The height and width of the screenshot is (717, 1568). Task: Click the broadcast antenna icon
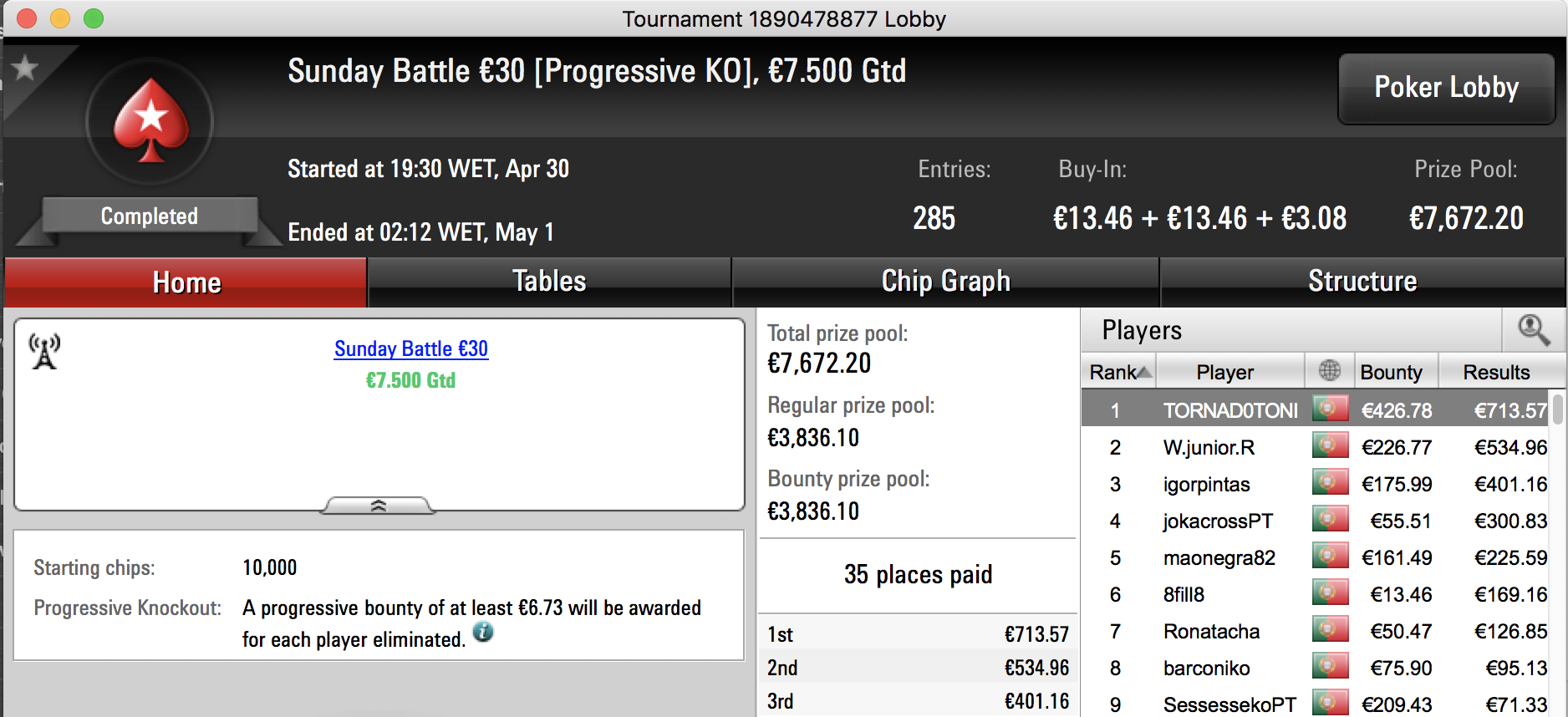(44, 351)
